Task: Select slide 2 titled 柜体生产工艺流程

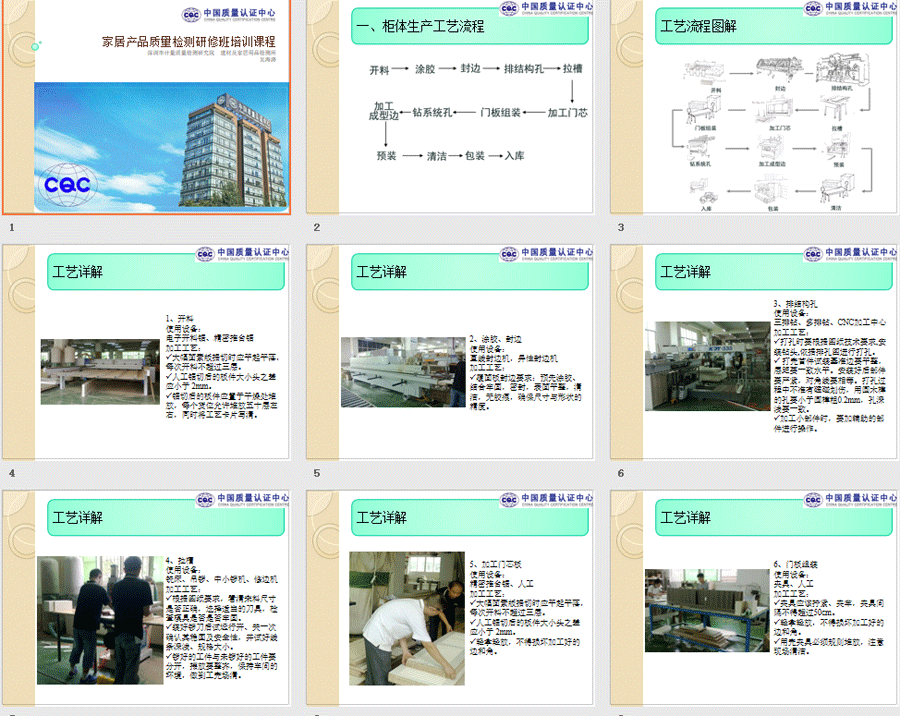Action: coord(450,107)
